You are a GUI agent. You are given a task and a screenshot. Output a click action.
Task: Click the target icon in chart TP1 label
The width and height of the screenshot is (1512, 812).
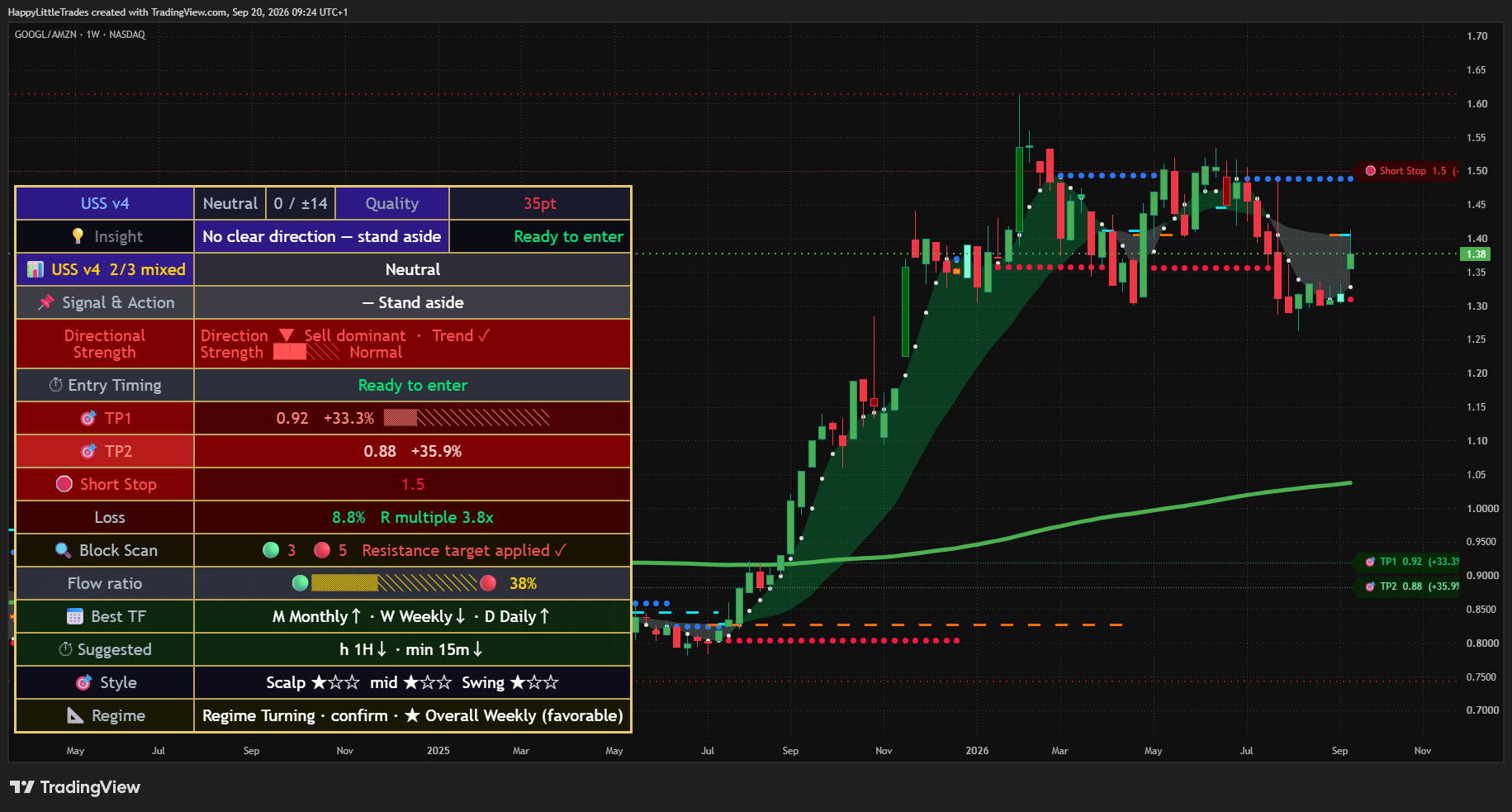pyautogui.click(x=1370, y=562)
